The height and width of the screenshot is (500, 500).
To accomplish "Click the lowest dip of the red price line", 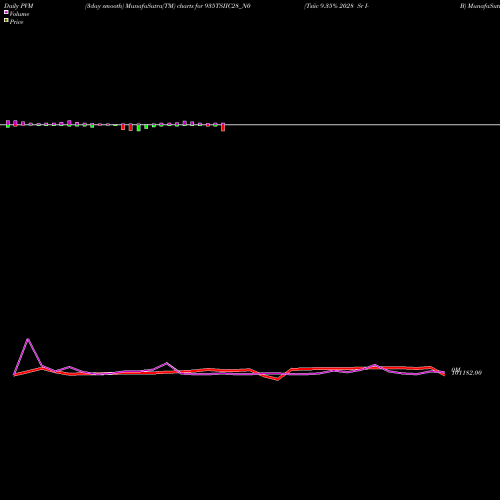I will (277, 379).
